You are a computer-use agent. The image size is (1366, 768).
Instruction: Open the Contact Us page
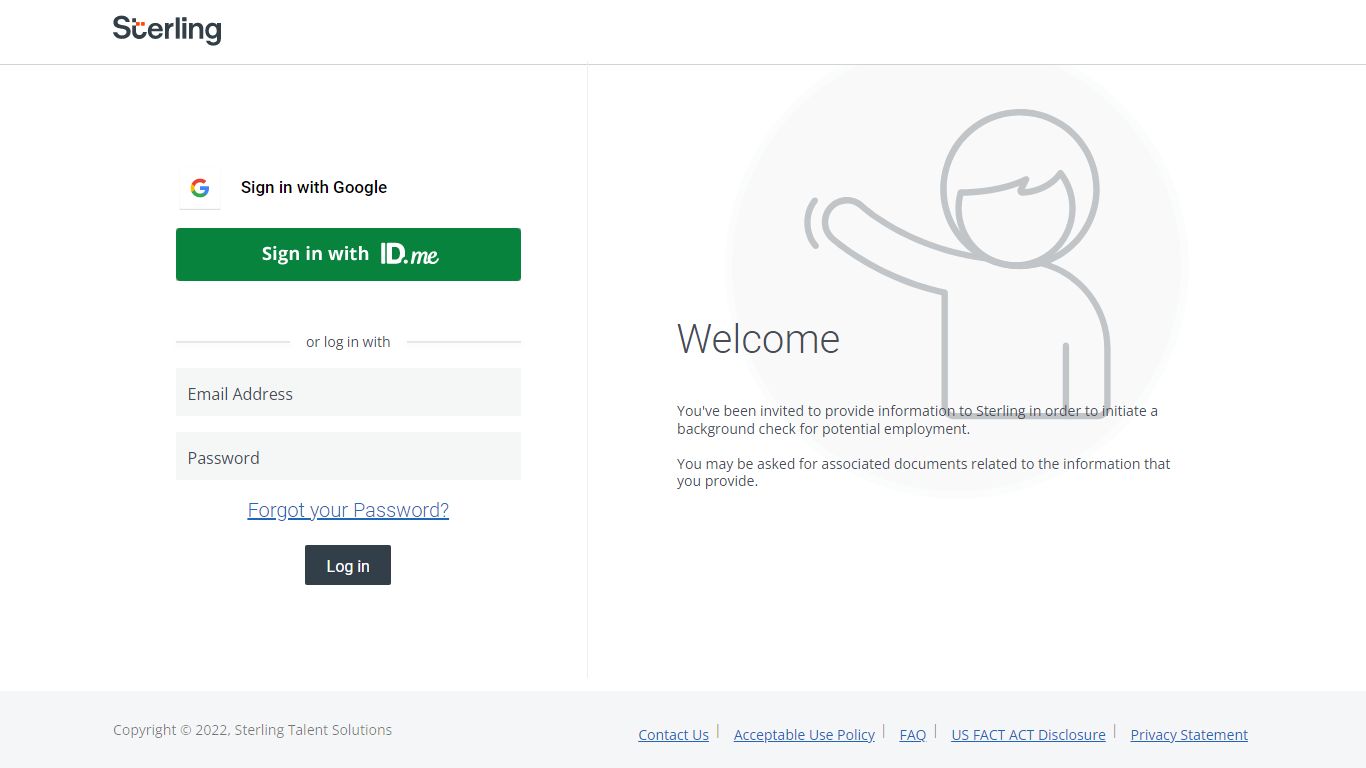click(x=673, y=734)
